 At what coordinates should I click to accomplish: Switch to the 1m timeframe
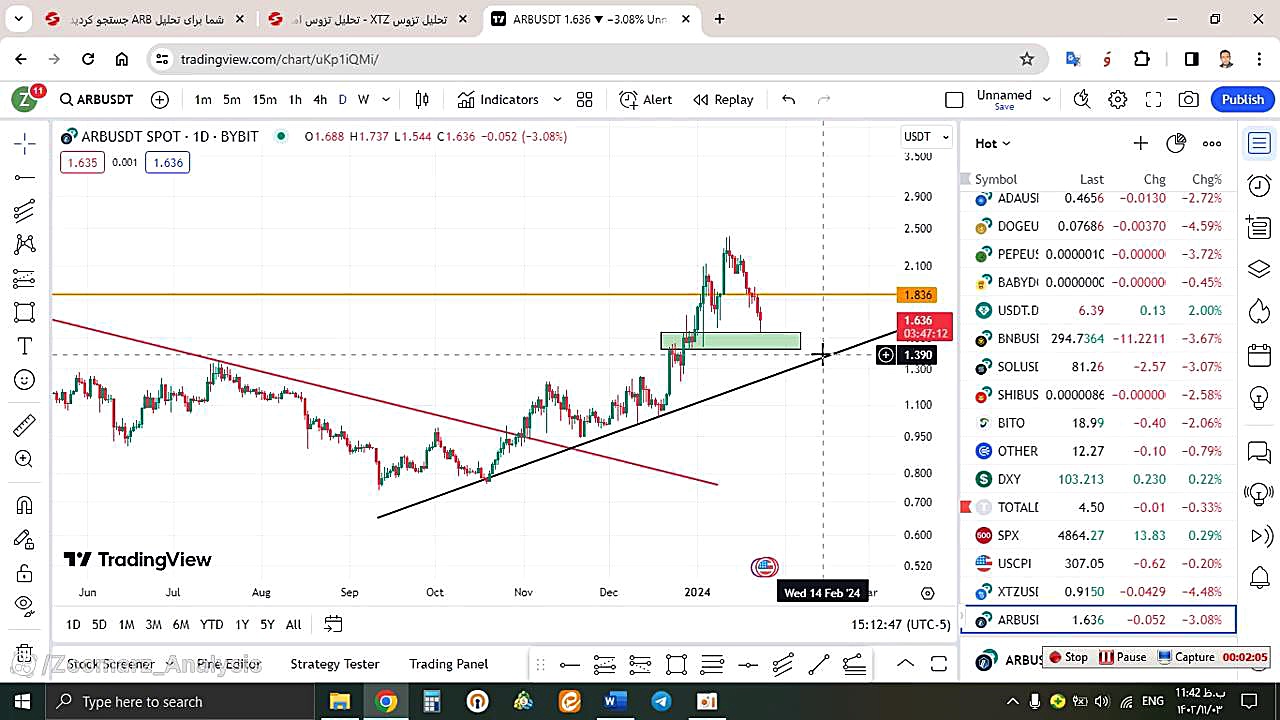pos(203,99)
